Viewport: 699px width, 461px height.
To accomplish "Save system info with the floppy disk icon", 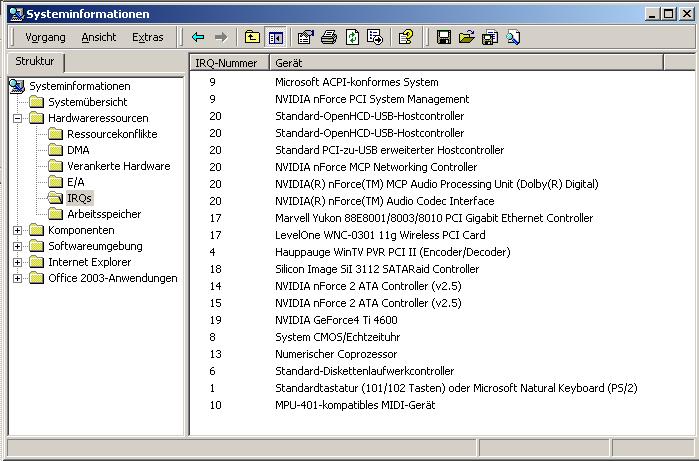I will (x=444, y=37).
